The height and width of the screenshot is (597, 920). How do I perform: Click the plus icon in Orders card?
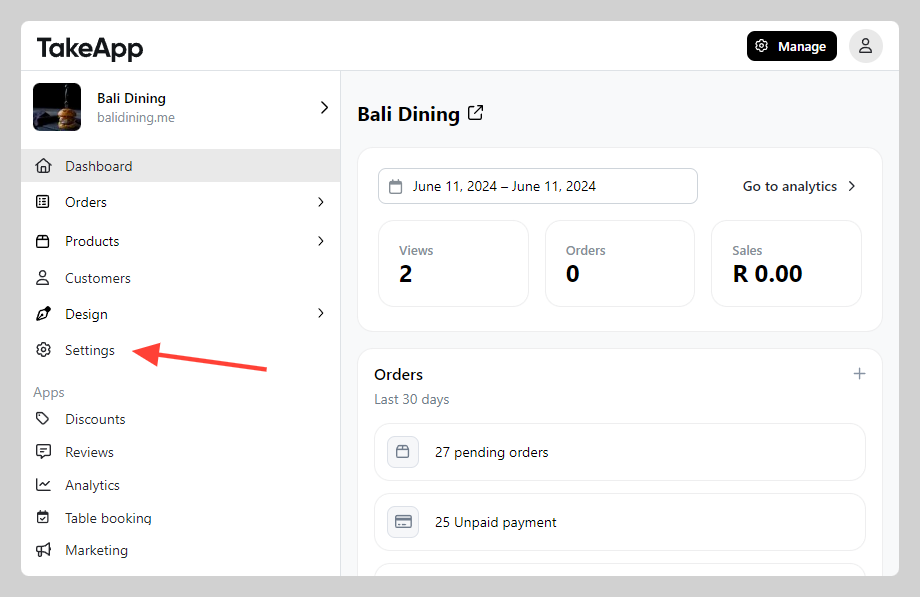pyautogui.click(x=859, y=374)
